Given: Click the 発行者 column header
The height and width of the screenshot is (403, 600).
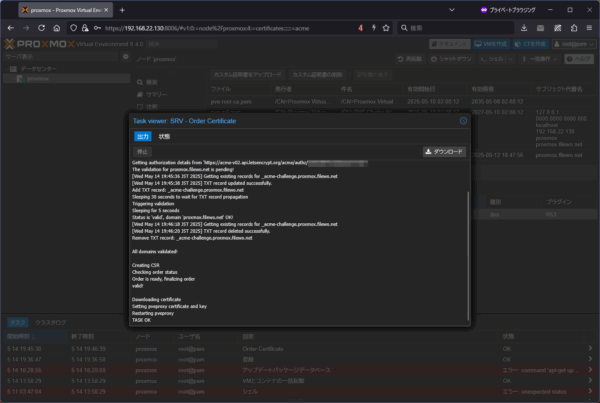Looking at the screenshot, I should coord(305,89).
